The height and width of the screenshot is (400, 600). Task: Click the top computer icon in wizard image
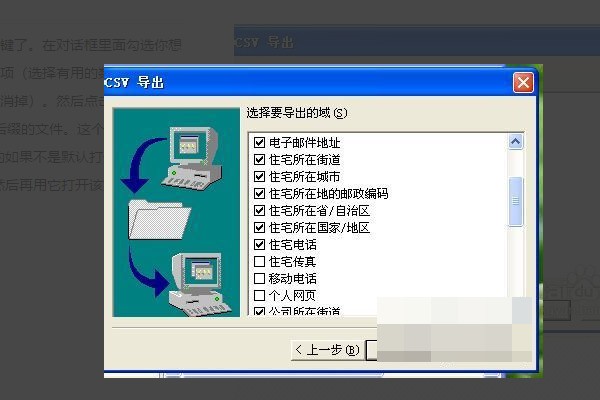click(x=191, y=158)
